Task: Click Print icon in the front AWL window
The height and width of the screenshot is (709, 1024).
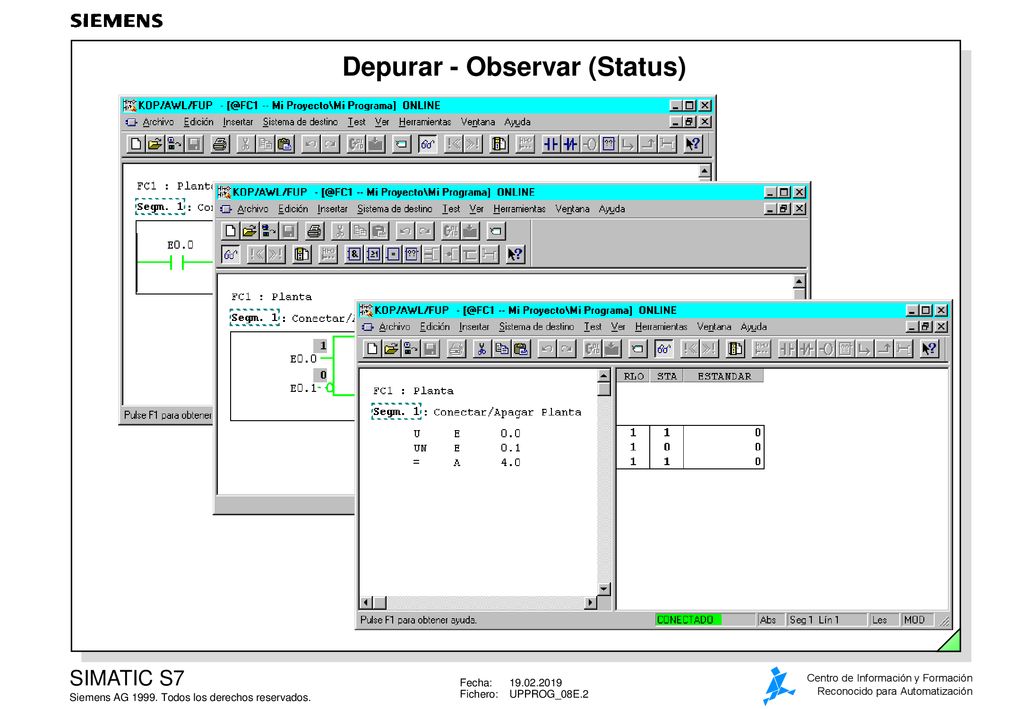Action: (456, 349)
